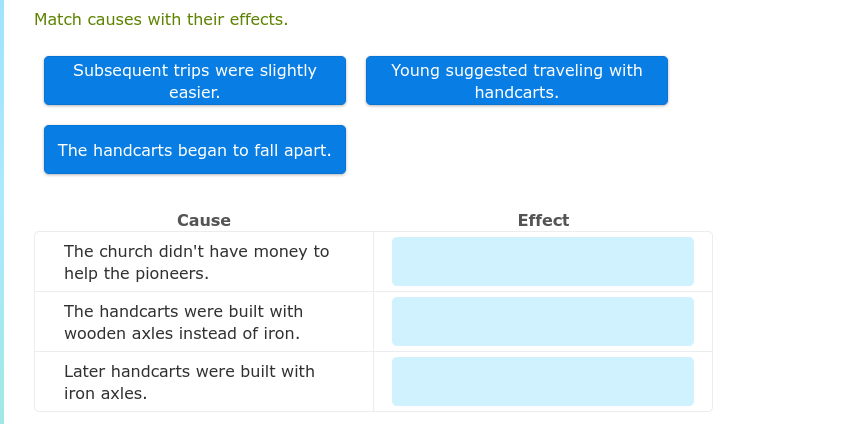The image size is (849, 424).
Task: Click the 'Young suggested traveling with handcarts' tile
Action: pyautogui.click(x=516, y=81)
